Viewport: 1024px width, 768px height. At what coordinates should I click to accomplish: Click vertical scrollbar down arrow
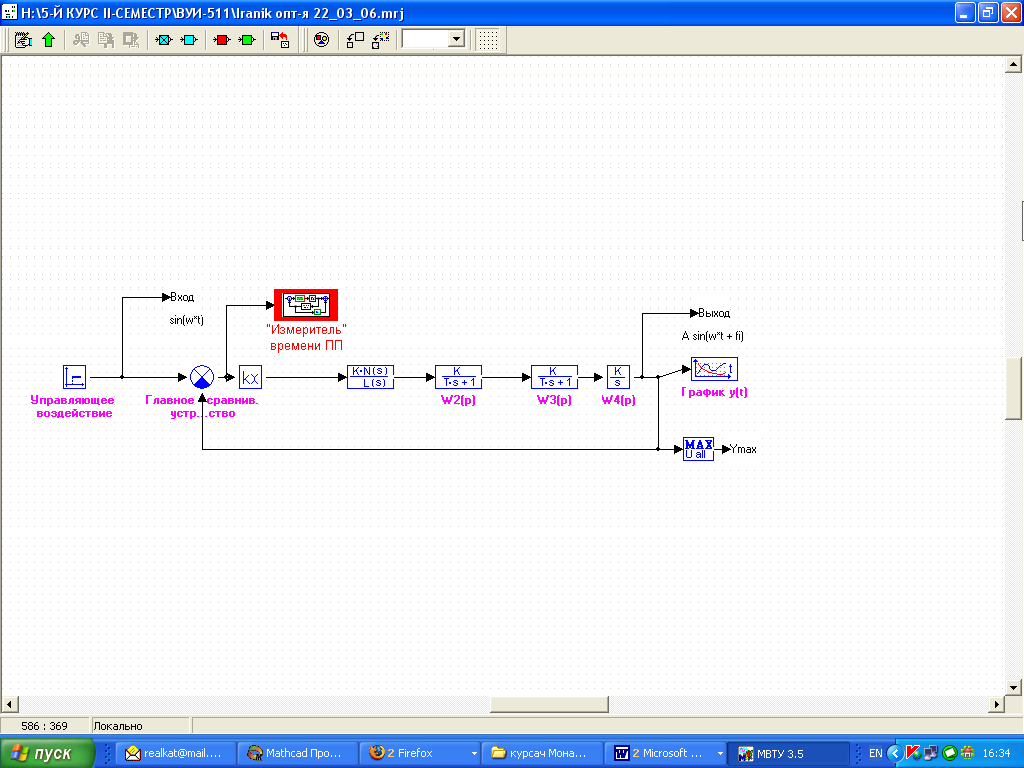pyautogui.click(x=1013, y=687)
